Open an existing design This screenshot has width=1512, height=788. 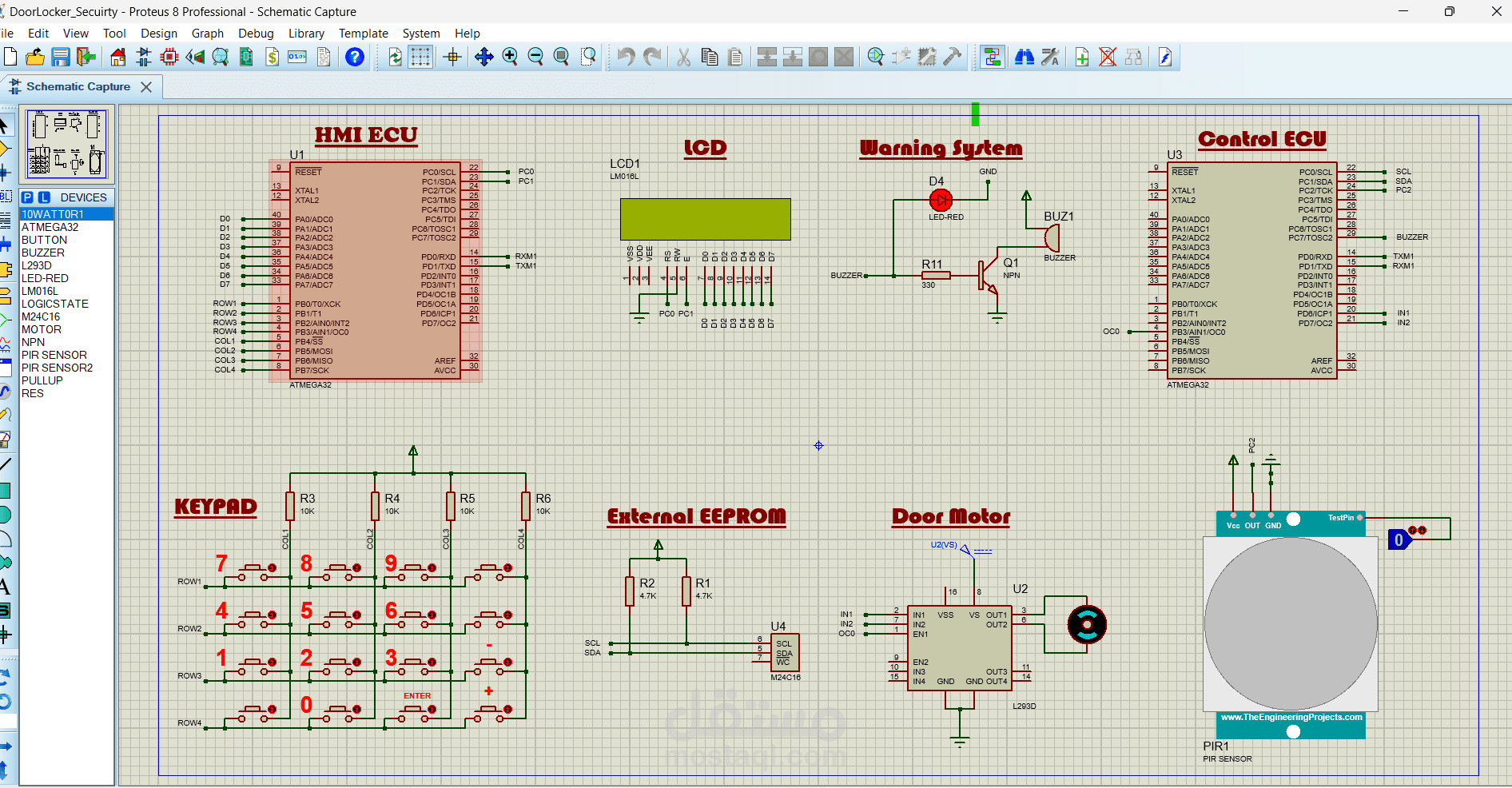pyautogui.click(x=34, y=57)
